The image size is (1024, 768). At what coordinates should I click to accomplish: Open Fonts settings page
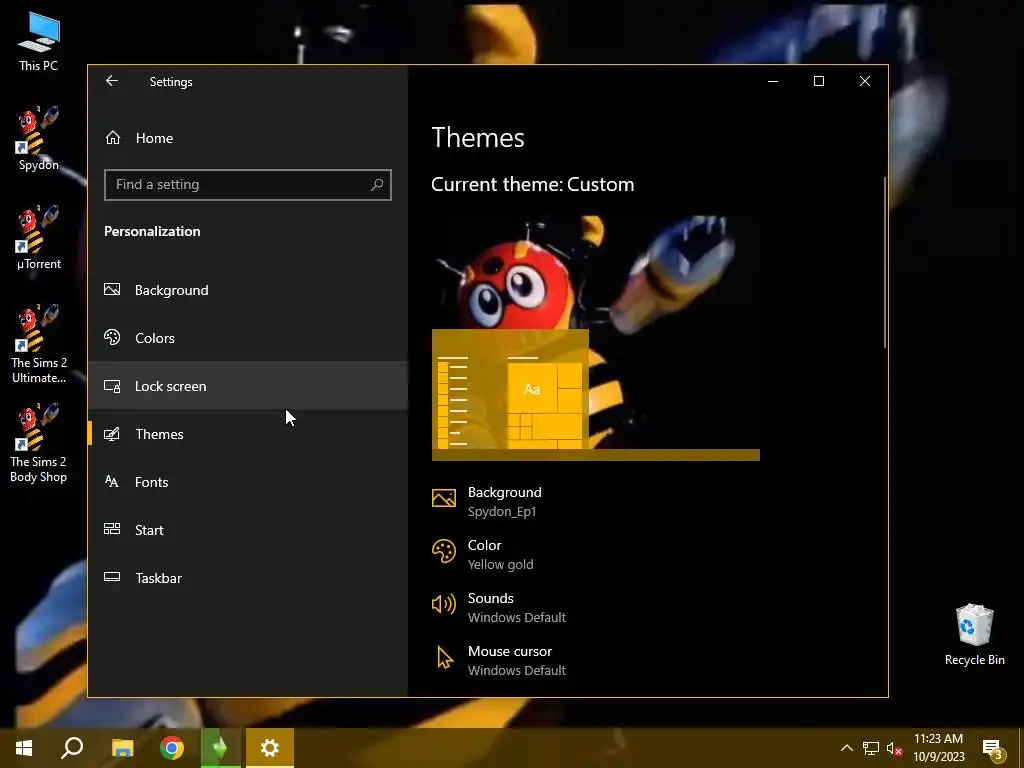(248, 482)
